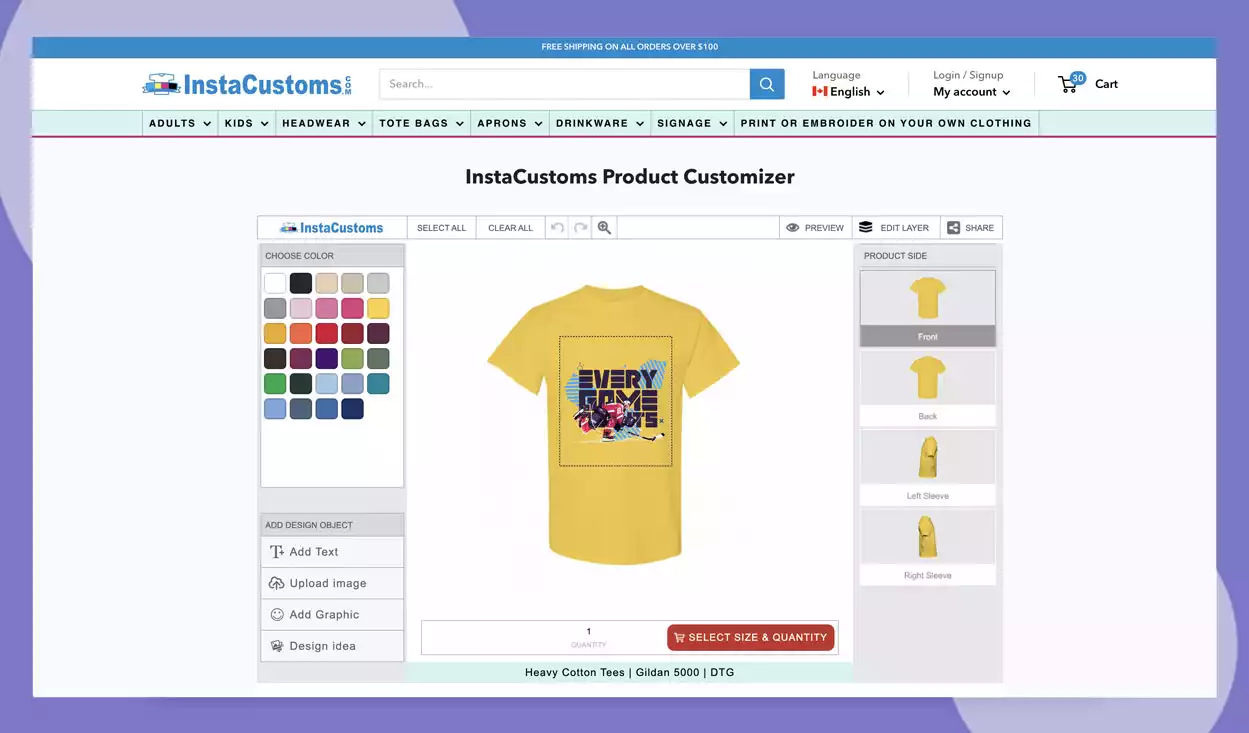Click the 'CHOOSE COLOR' panel header

click(x=332, y=256)
